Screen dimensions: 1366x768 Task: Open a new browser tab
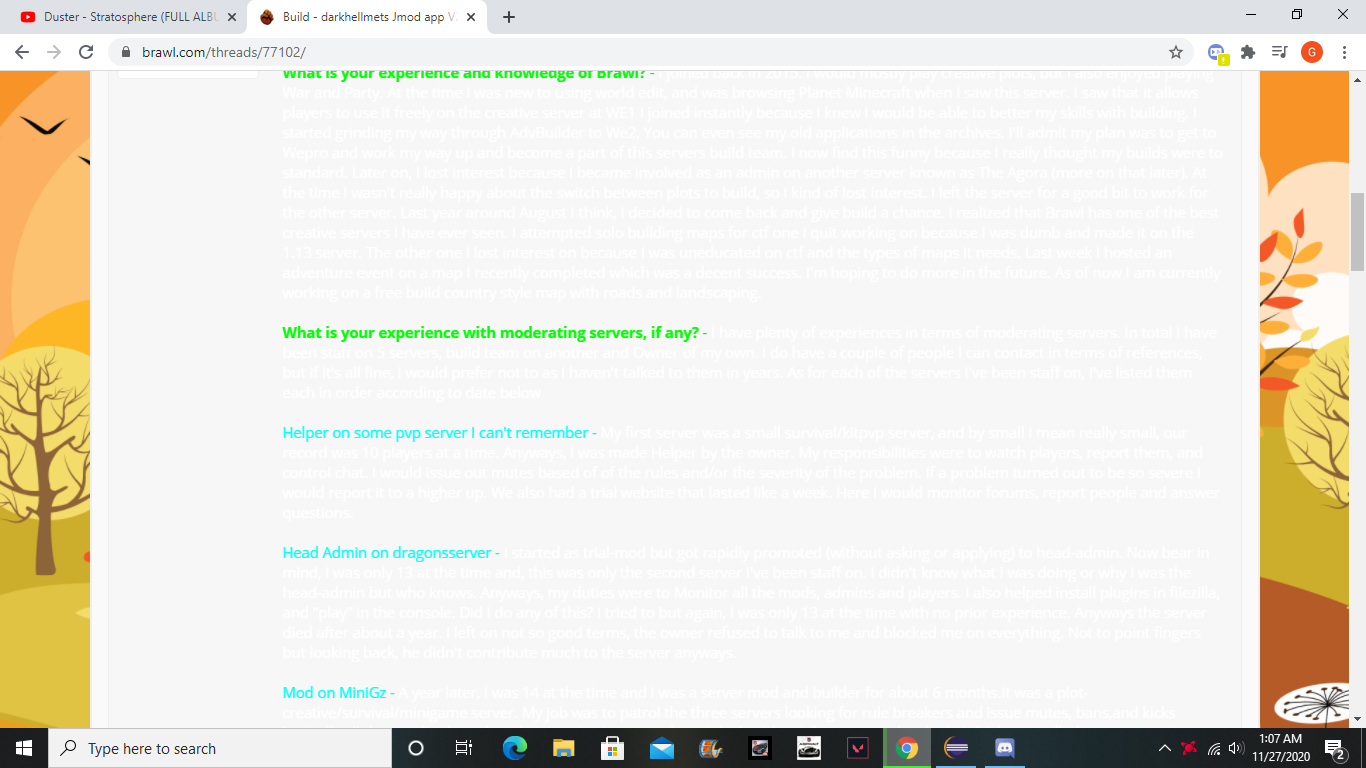pos(508,17)
